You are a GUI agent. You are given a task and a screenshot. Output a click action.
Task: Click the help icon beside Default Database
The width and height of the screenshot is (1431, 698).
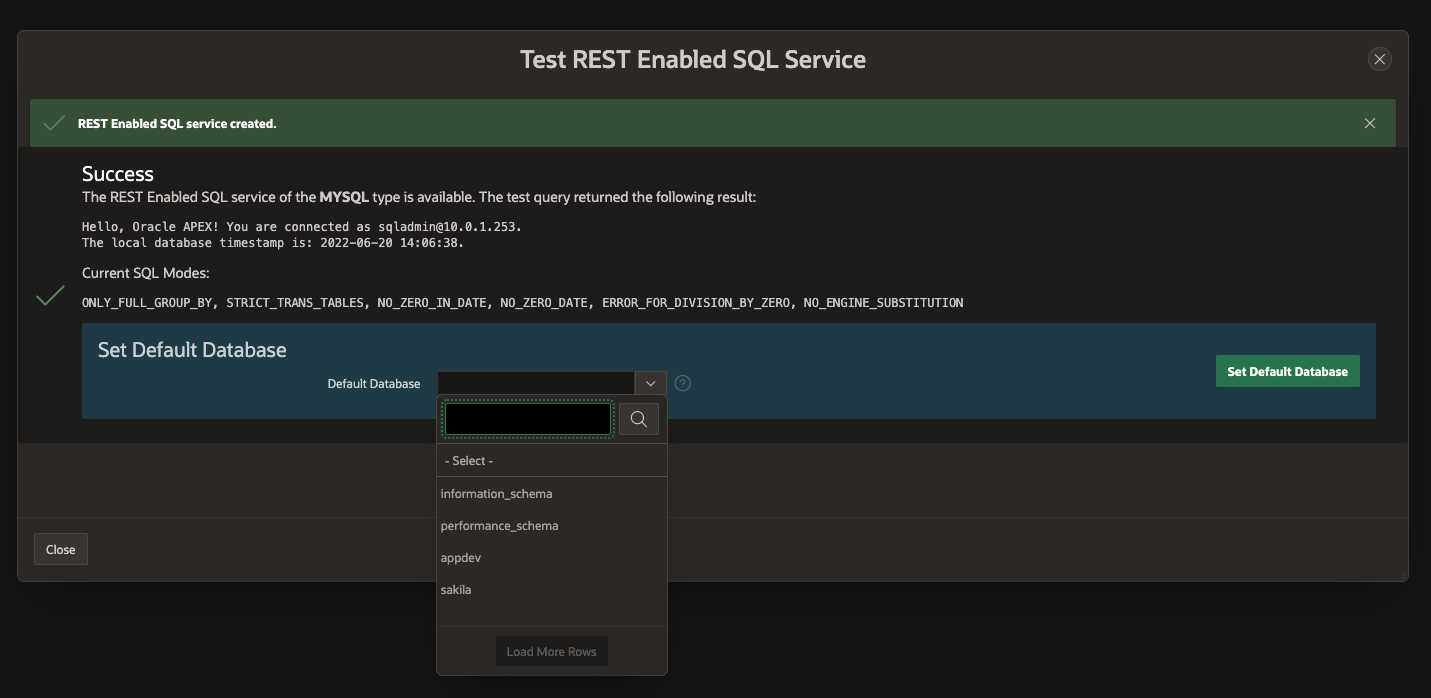coord(683,383)
